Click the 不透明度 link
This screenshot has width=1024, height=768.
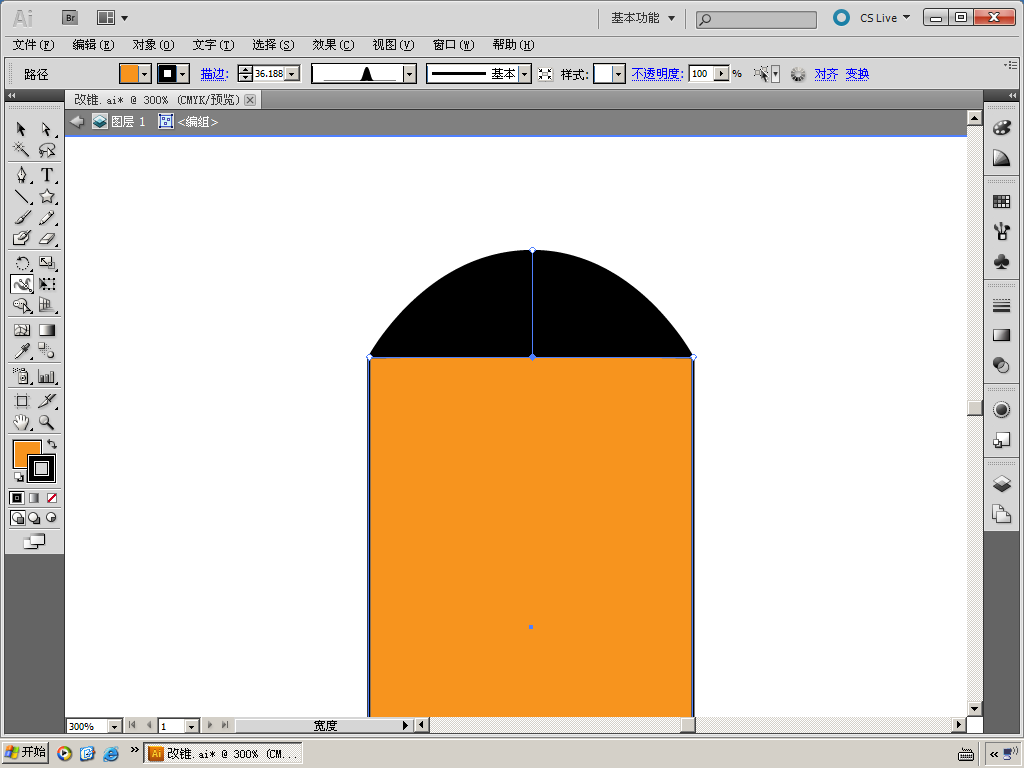pyautogui.click(x=656, y=74)
